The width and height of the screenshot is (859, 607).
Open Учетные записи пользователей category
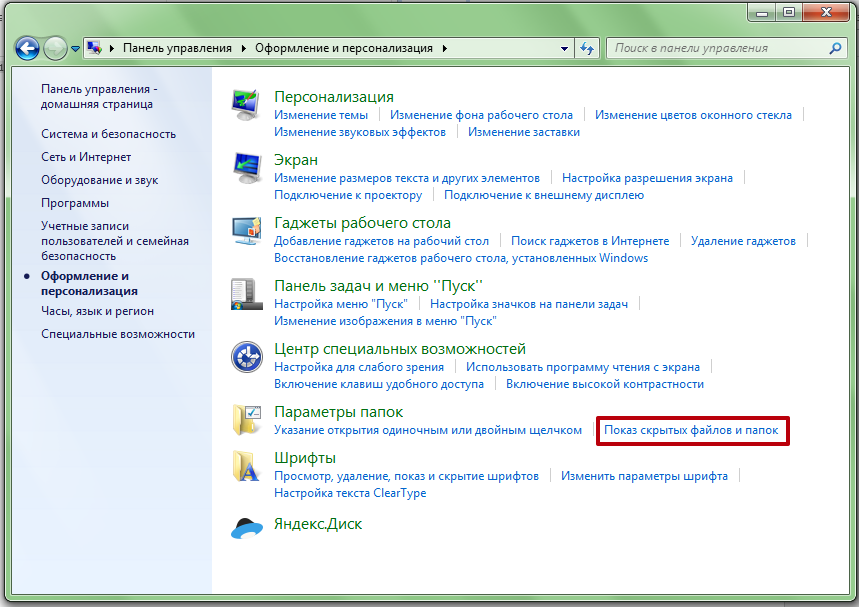[x=115, y=241]
